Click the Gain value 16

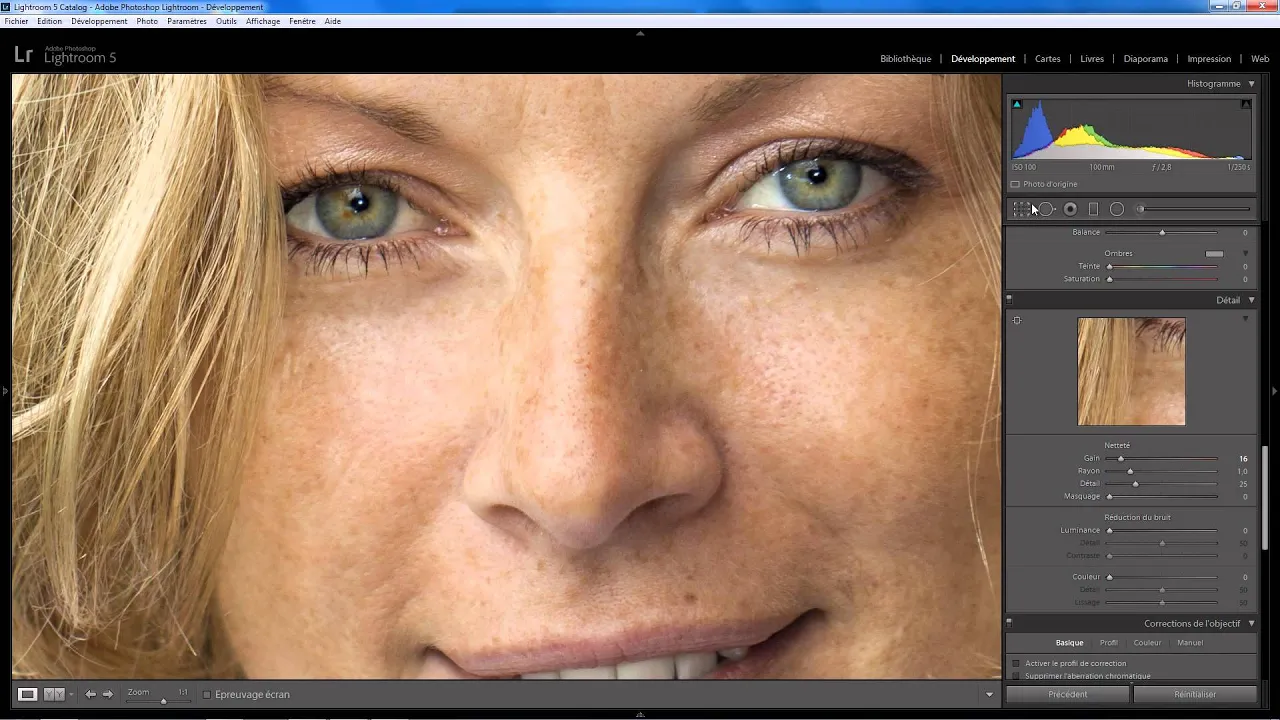[x=1243, y=459]
